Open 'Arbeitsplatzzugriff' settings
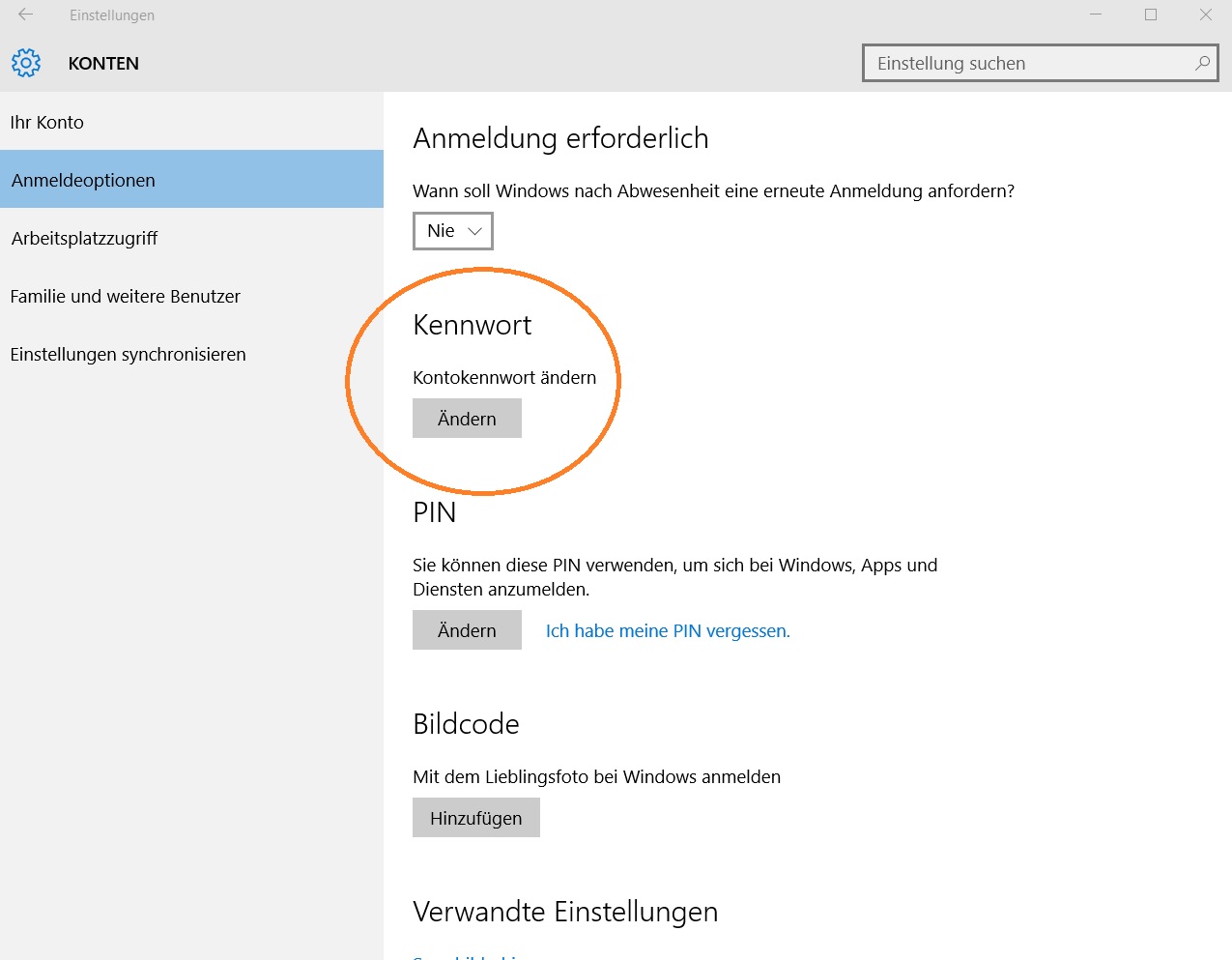Viewport: 1232px width, 960px height. pyautogui.click(x=191, y=238)
